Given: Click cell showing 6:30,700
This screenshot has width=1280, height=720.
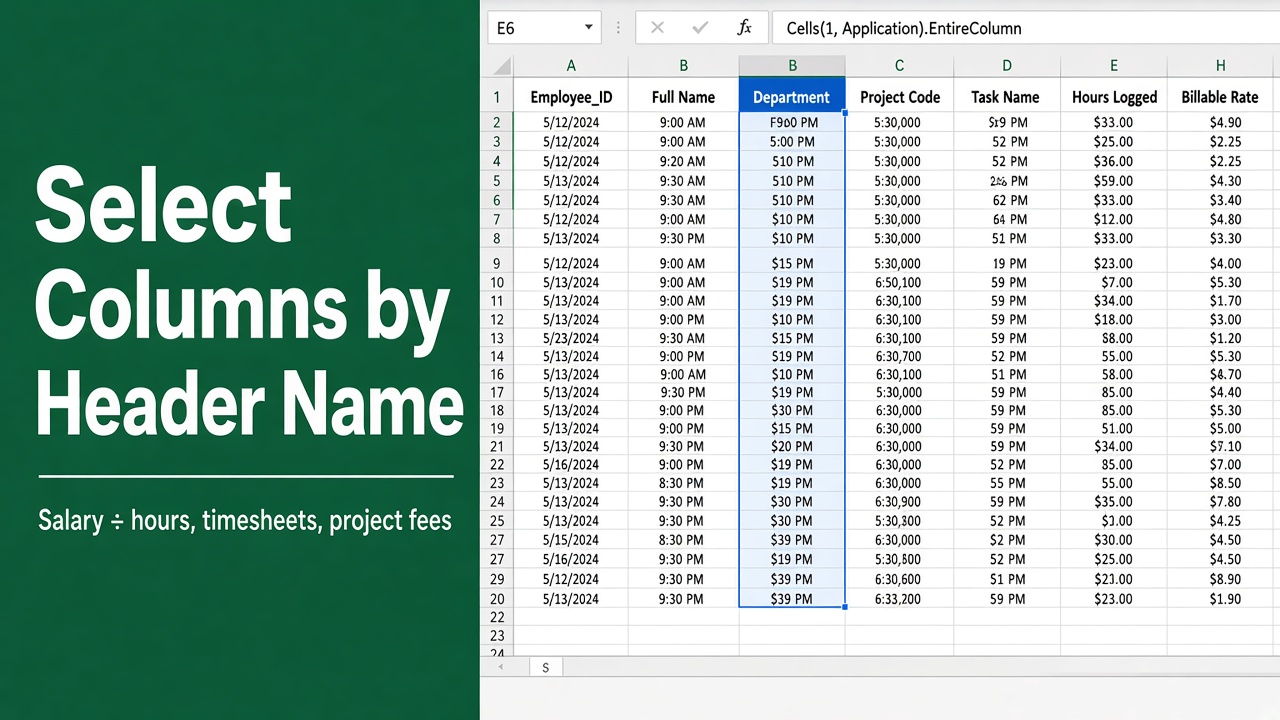Looking at the screenshot, I should 897,356.
